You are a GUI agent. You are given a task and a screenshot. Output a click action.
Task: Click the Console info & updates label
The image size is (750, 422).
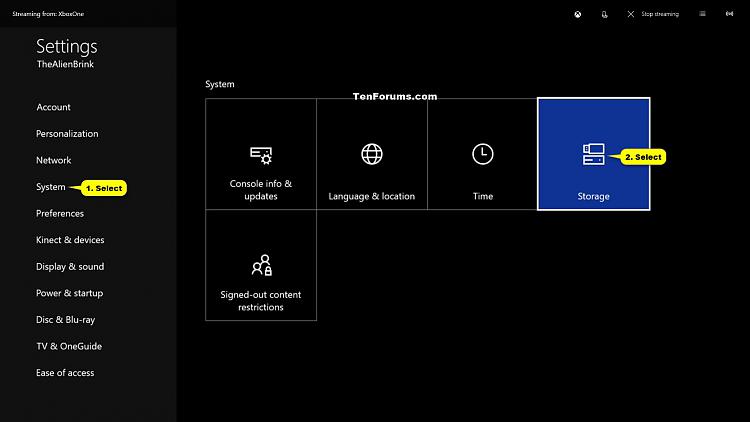pyautogui.click(x=261, y=190)
